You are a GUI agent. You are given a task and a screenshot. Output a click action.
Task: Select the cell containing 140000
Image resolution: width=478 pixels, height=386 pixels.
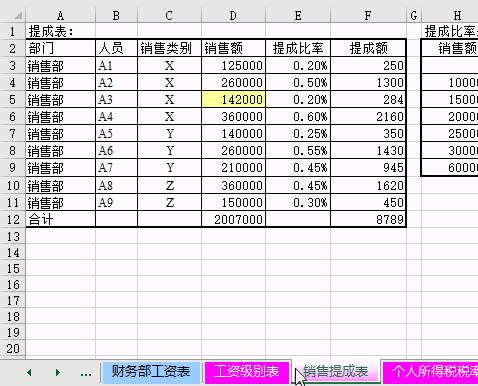(233, 133)
